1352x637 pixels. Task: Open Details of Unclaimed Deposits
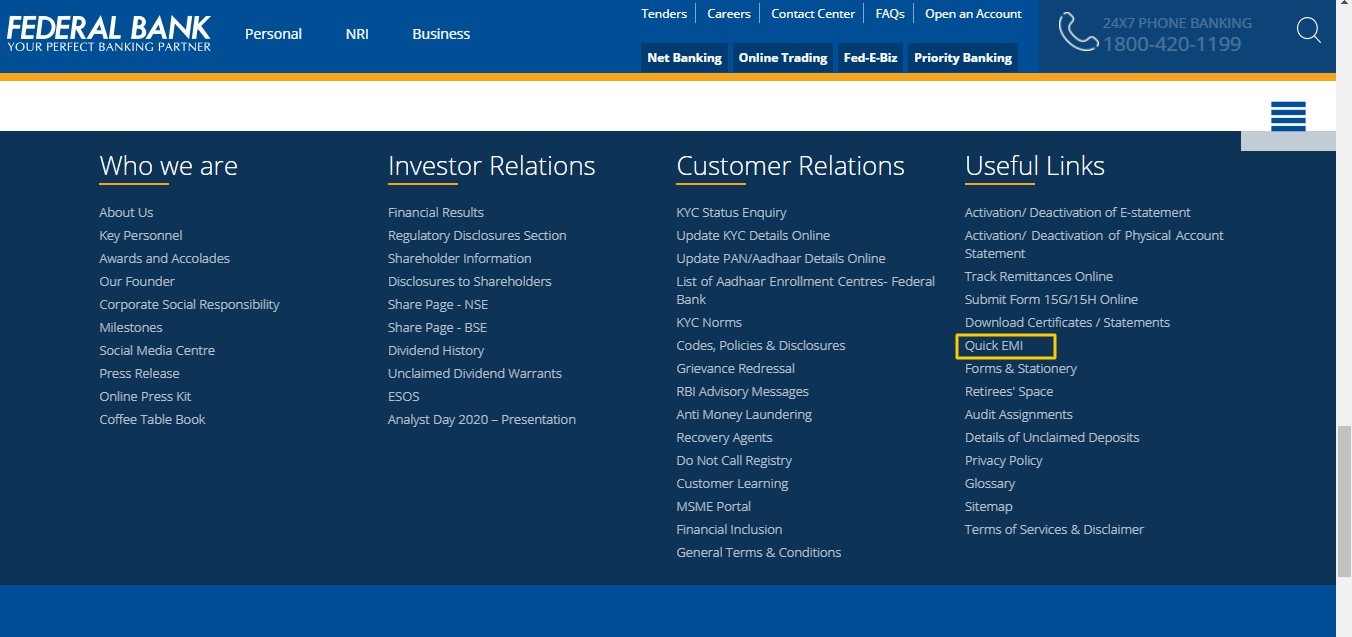[1052, 437]
